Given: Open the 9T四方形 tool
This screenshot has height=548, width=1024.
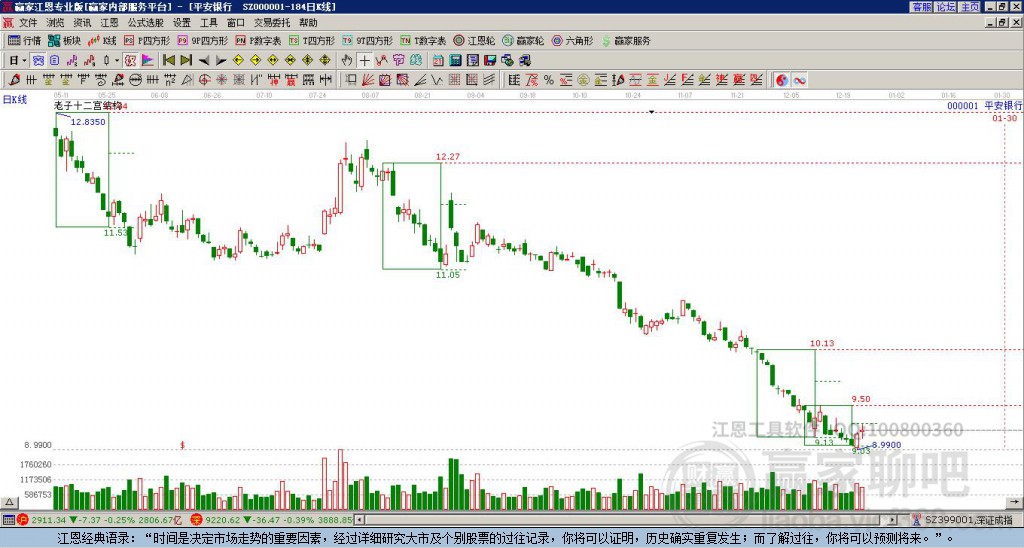Looking at the screenshot, I should (367, 40).
